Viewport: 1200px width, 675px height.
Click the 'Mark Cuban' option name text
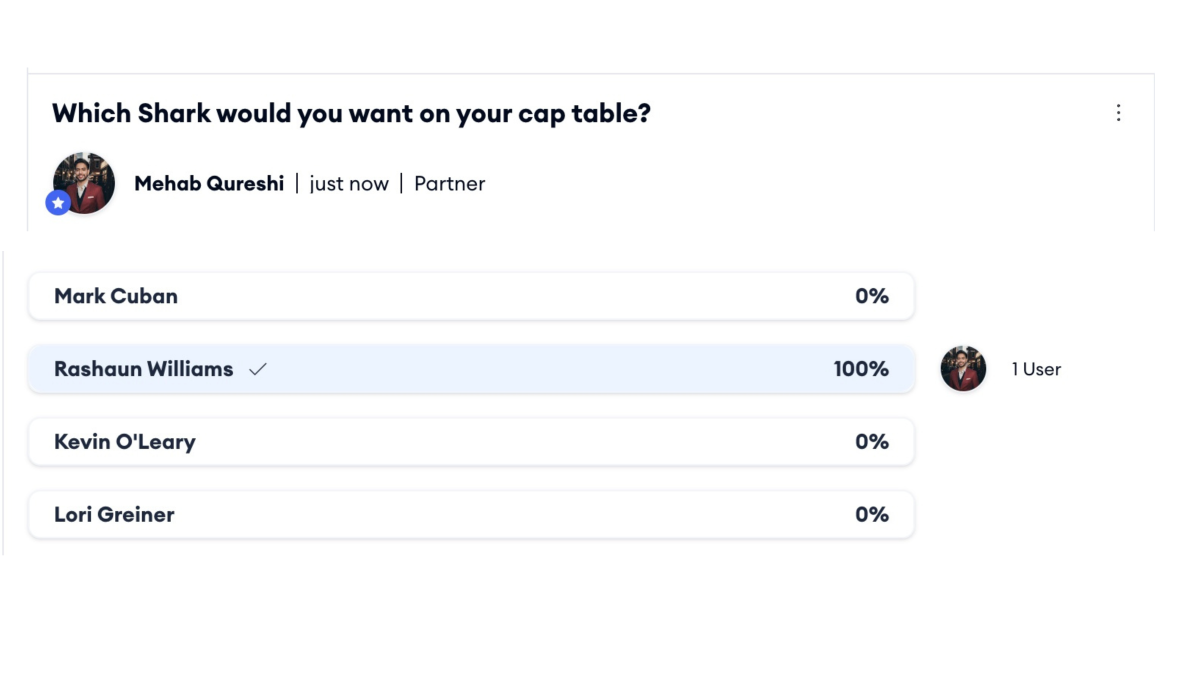pyautogui.click(x=116, y=296)
